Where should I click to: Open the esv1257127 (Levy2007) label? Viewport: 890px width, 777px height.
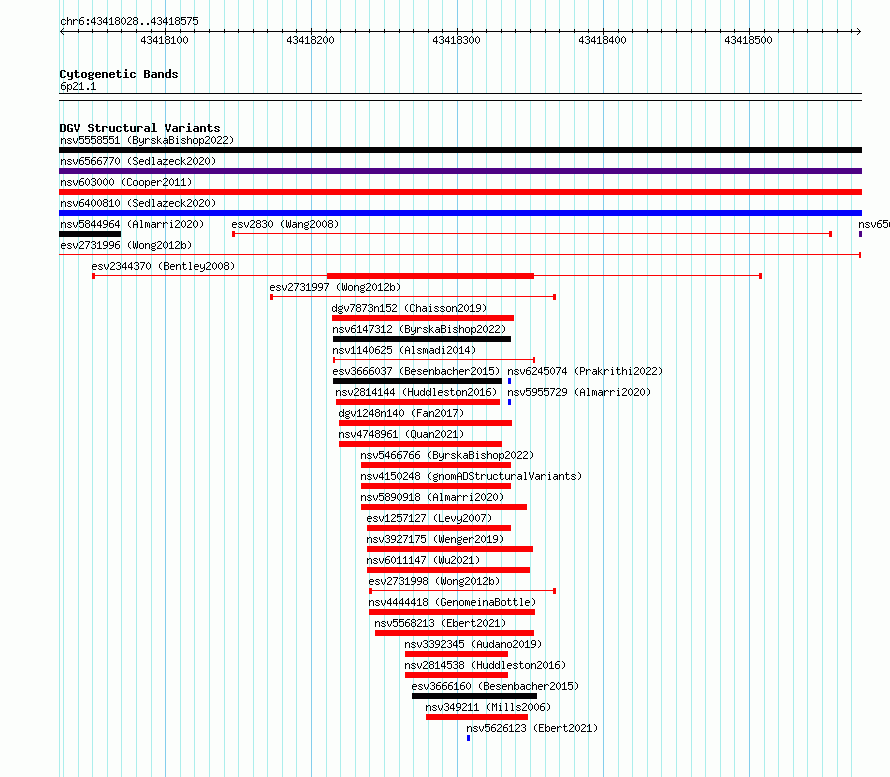point(429,518)
